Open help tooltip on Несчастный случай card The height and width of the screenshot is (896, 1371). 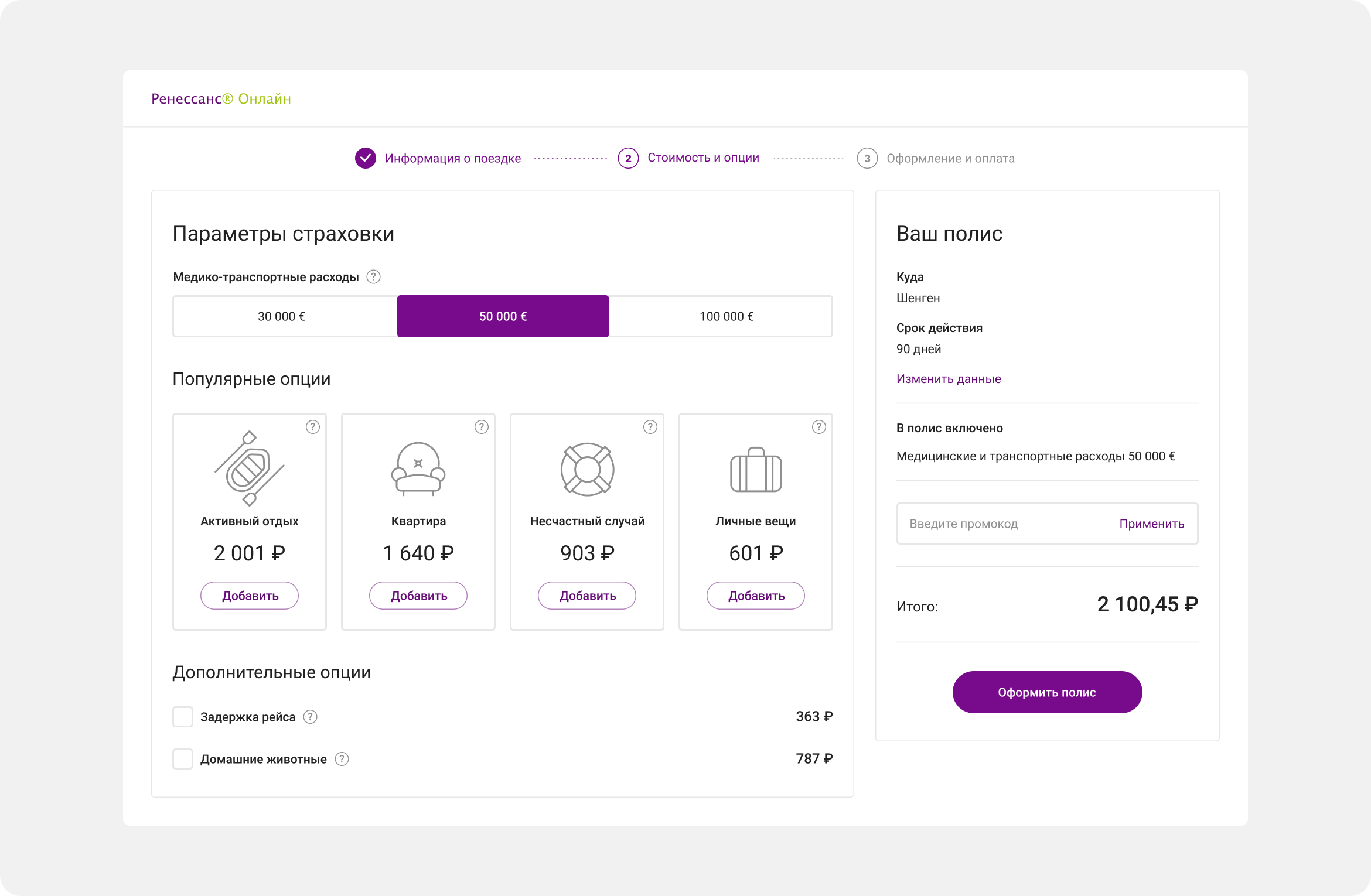click(x=650, y=427)
